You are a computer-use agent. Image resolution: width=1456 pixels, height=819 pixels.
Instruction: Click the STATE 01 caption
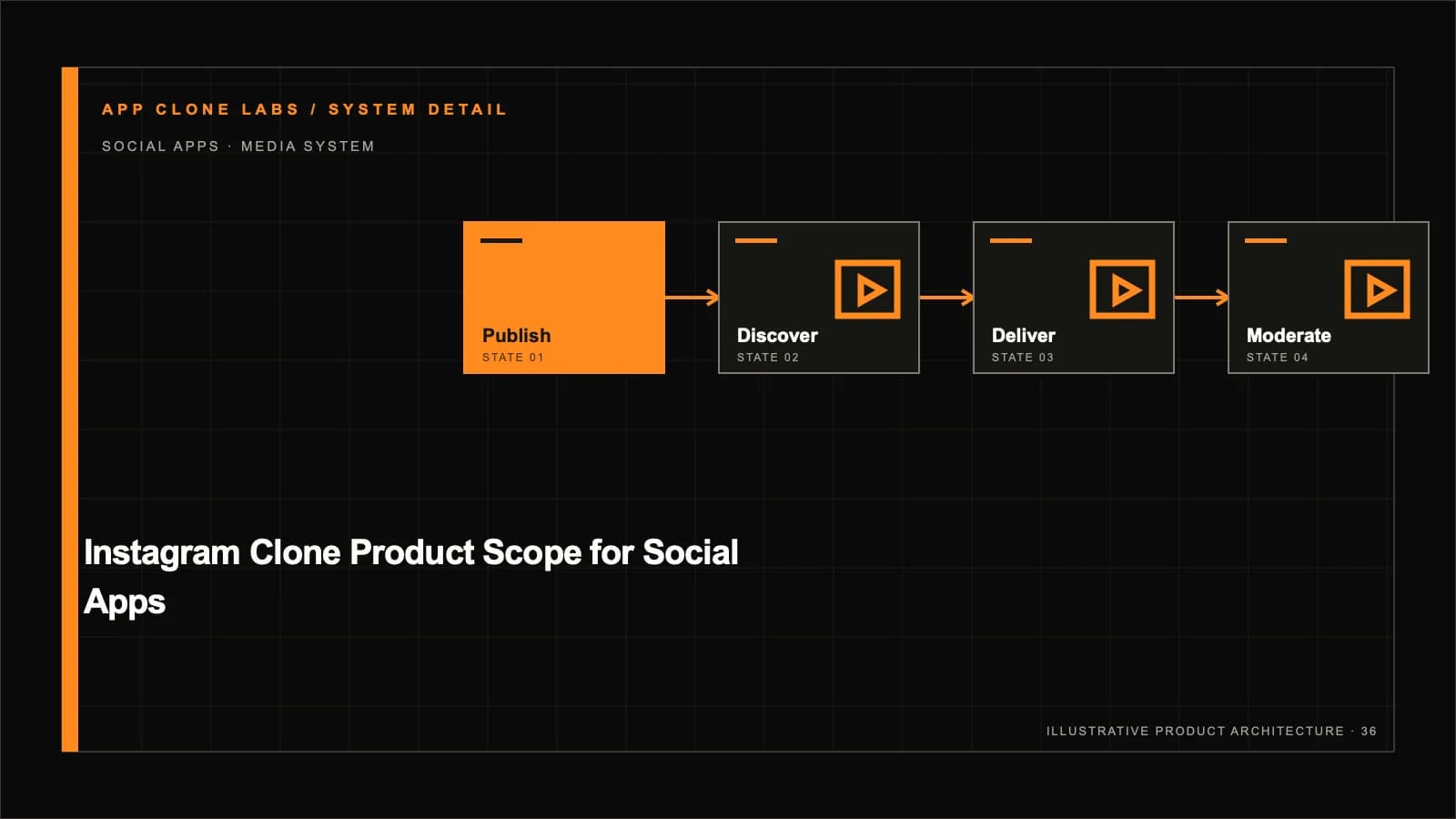click(512, 358)
